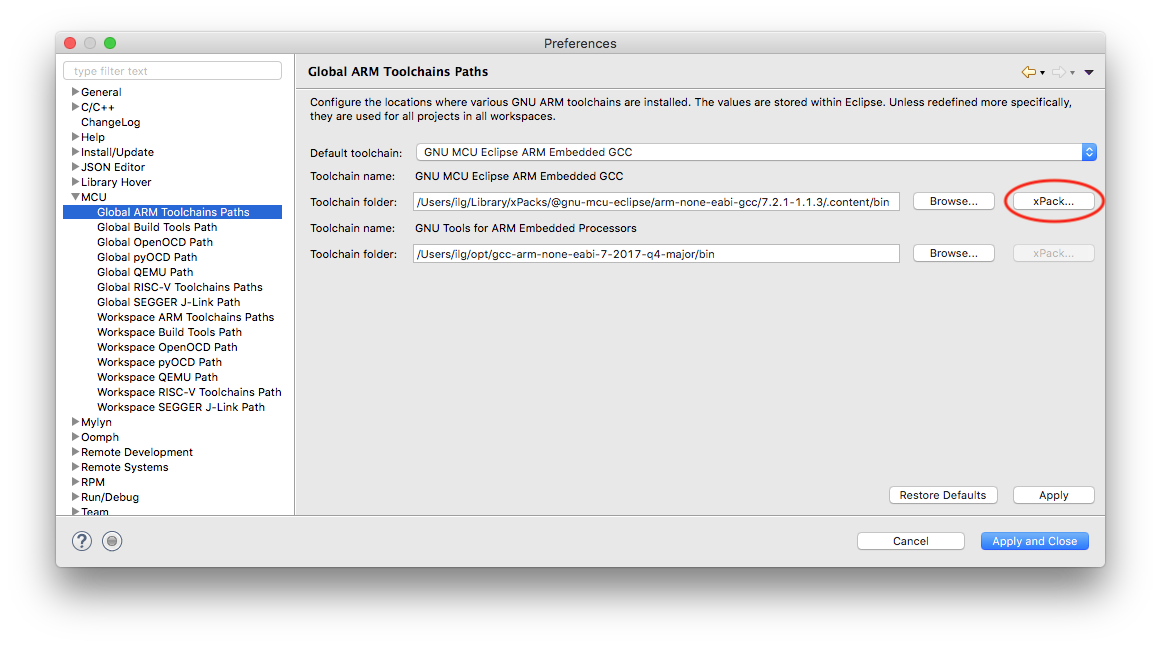Open the Default toolchain combo box
Viewport: 1161px width, 647px height.
(x=756, y=152)
